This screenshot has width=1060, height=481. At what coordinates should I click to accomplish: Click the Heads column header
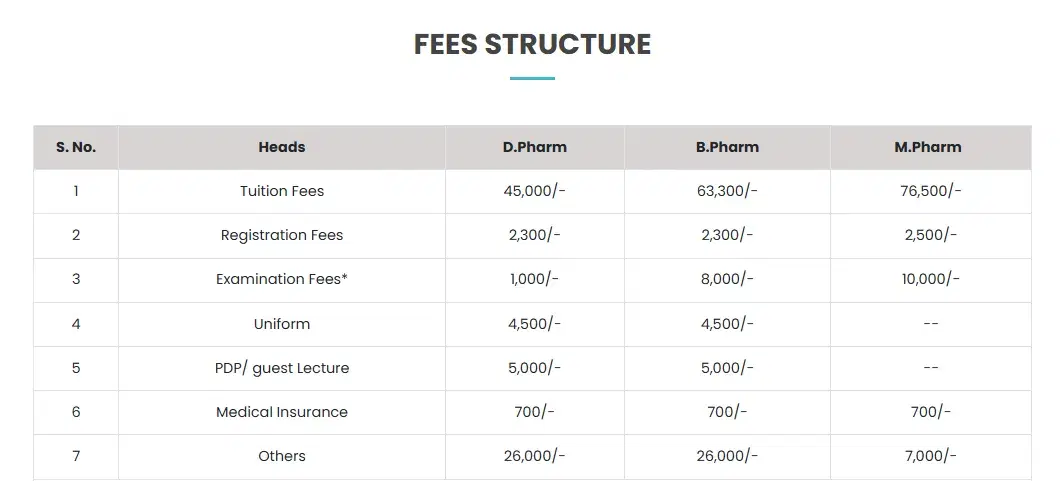click(282, 147)
